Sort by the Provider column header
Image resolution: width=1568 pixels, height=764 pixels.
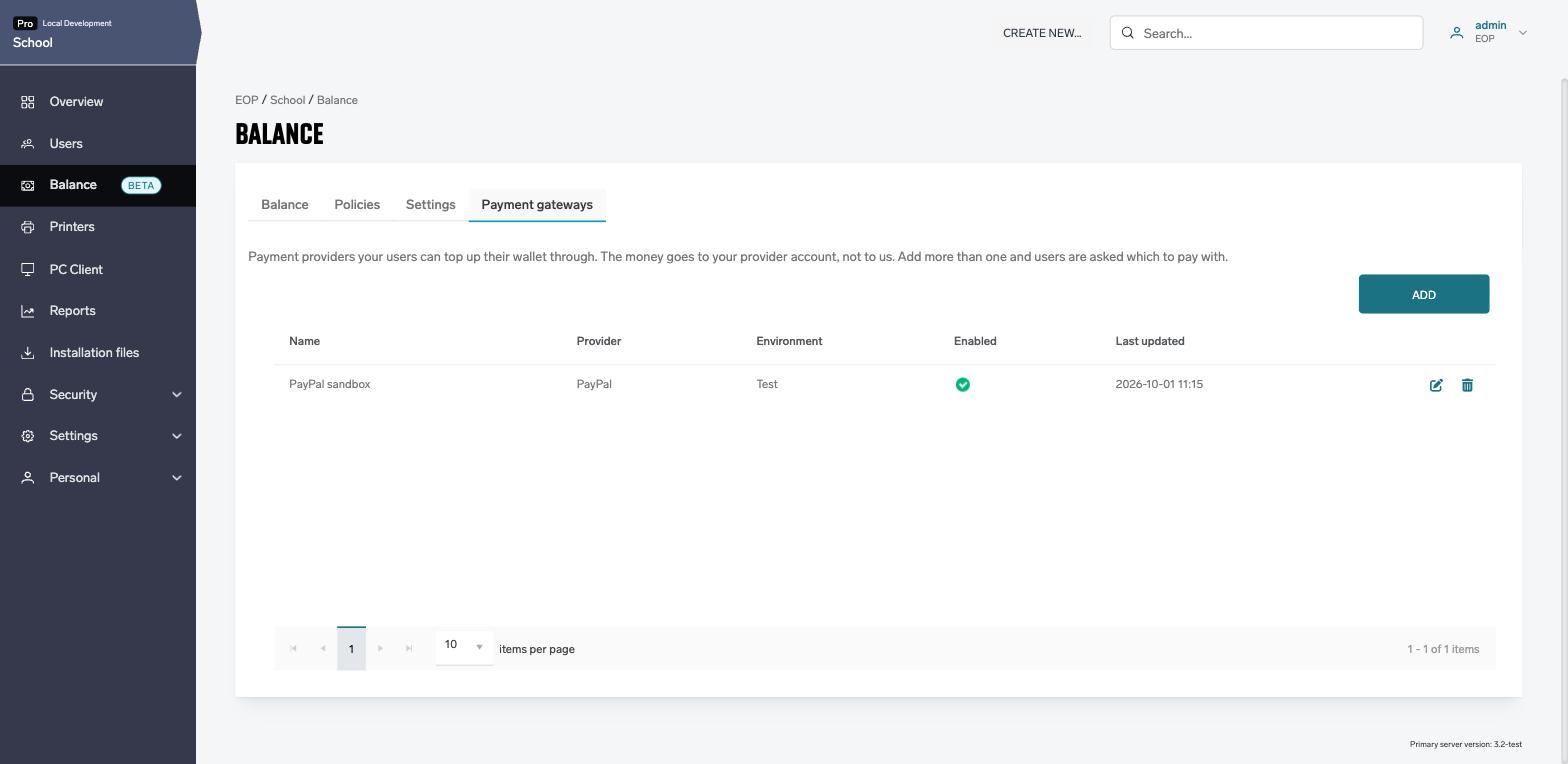tap(599, 341)
